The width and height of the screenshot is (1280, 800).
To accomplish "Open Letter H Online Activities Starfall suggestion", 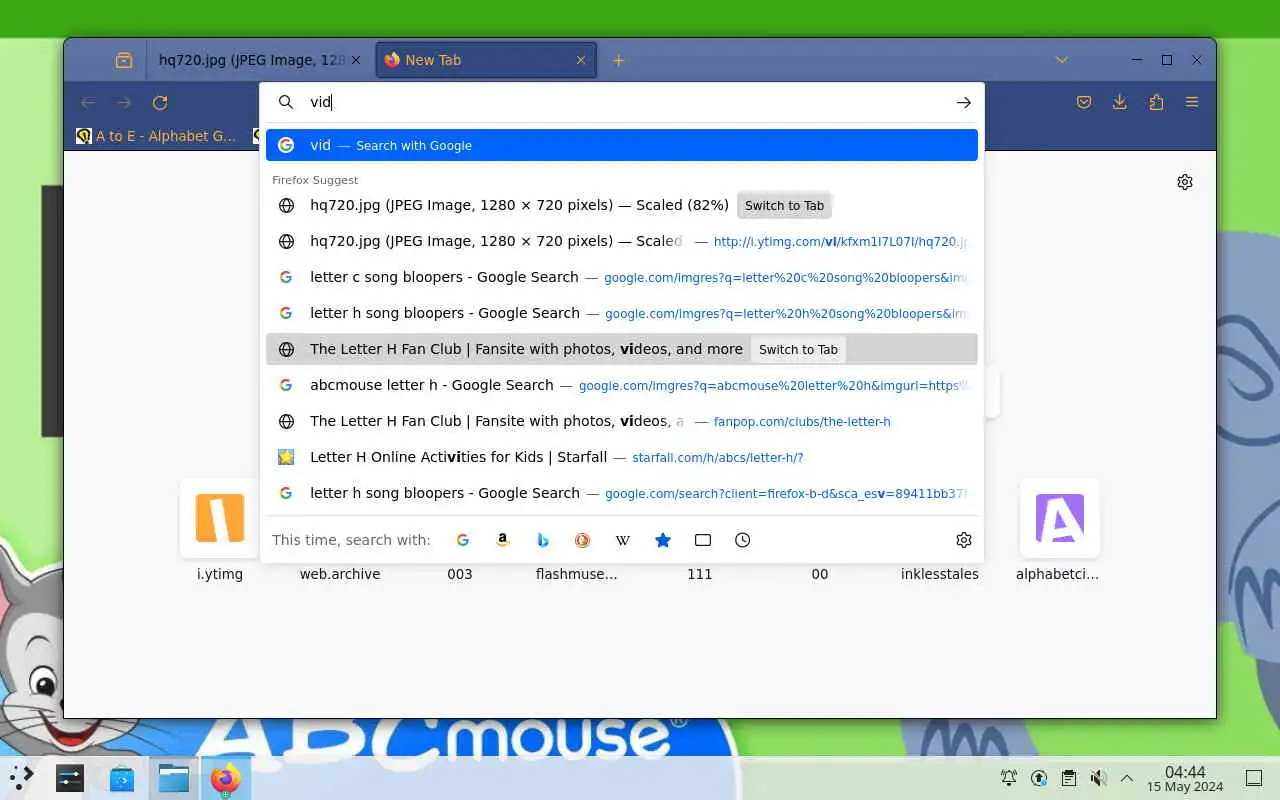I will pos(622,457).
